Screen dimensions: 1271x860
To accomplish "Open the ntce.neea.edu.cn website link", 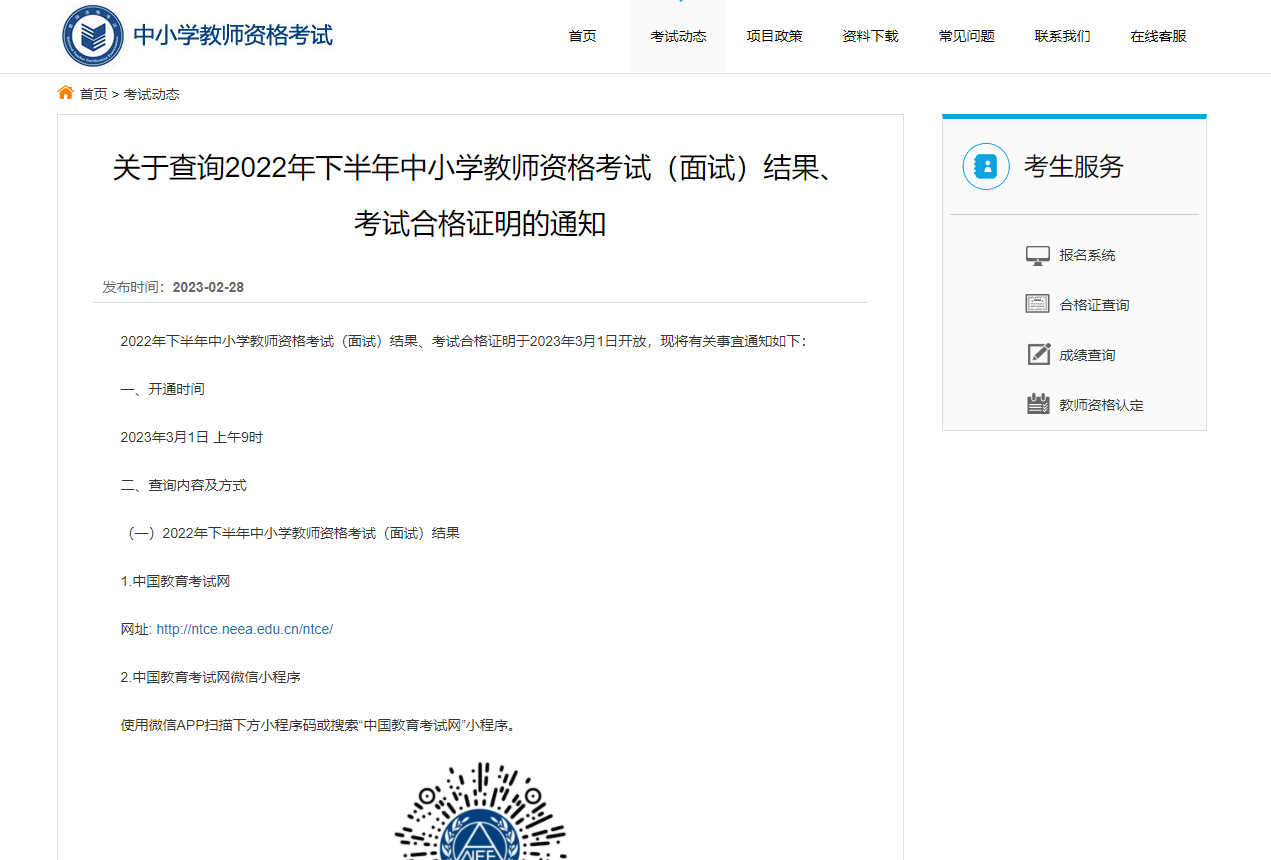I will 244,629.
